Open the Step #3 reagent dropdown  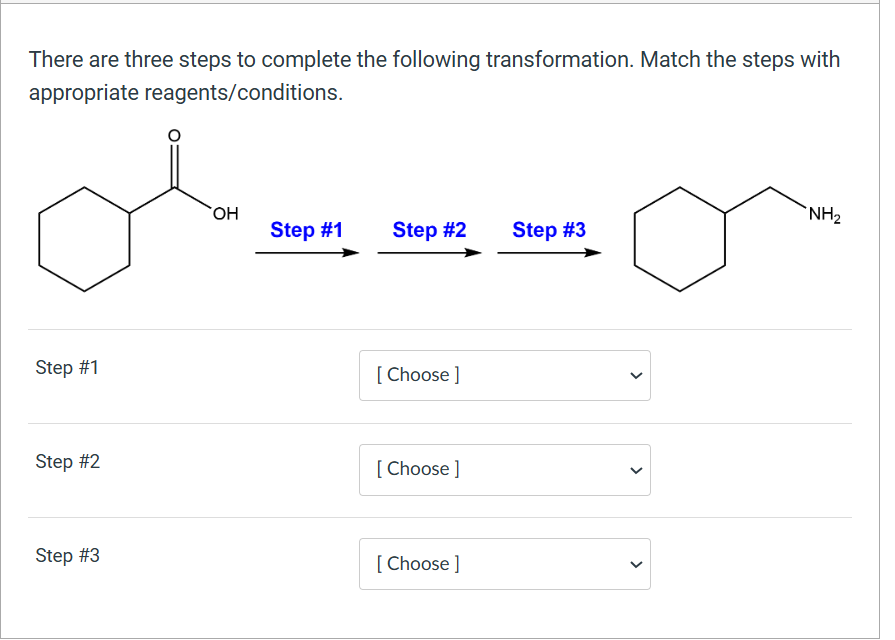pyautogui.click(x=505, y=563)
